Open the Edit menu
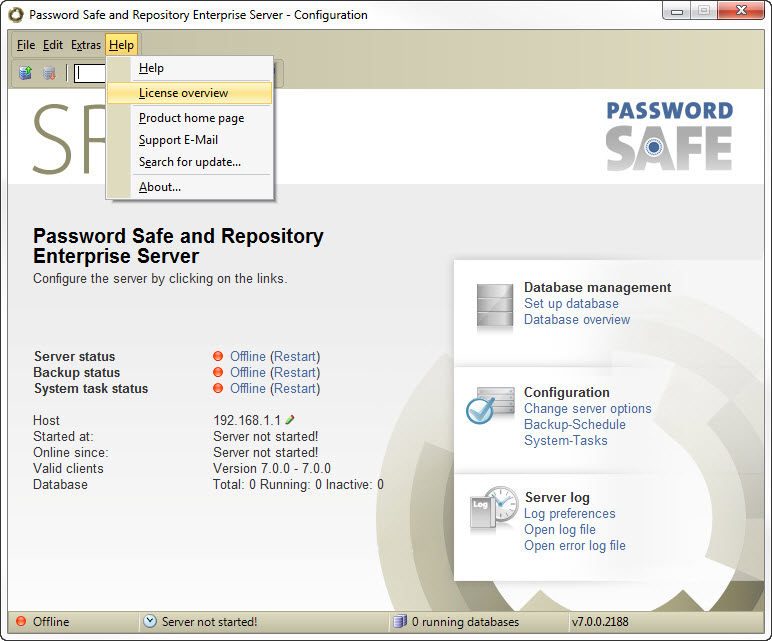 click(x=53, y=45)
